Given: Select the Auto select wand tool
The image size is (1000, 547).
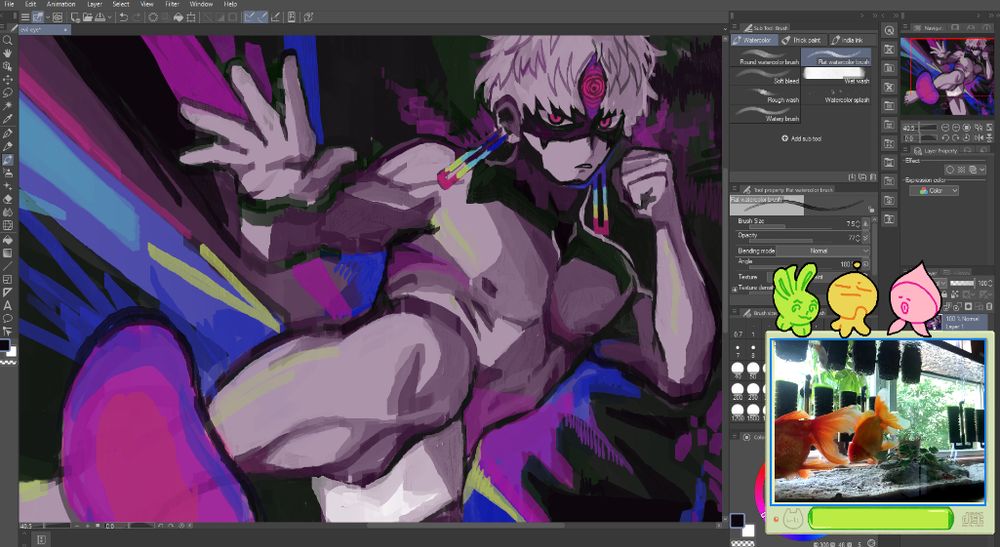Looking at the screenshot, I should tap(8, 106).
